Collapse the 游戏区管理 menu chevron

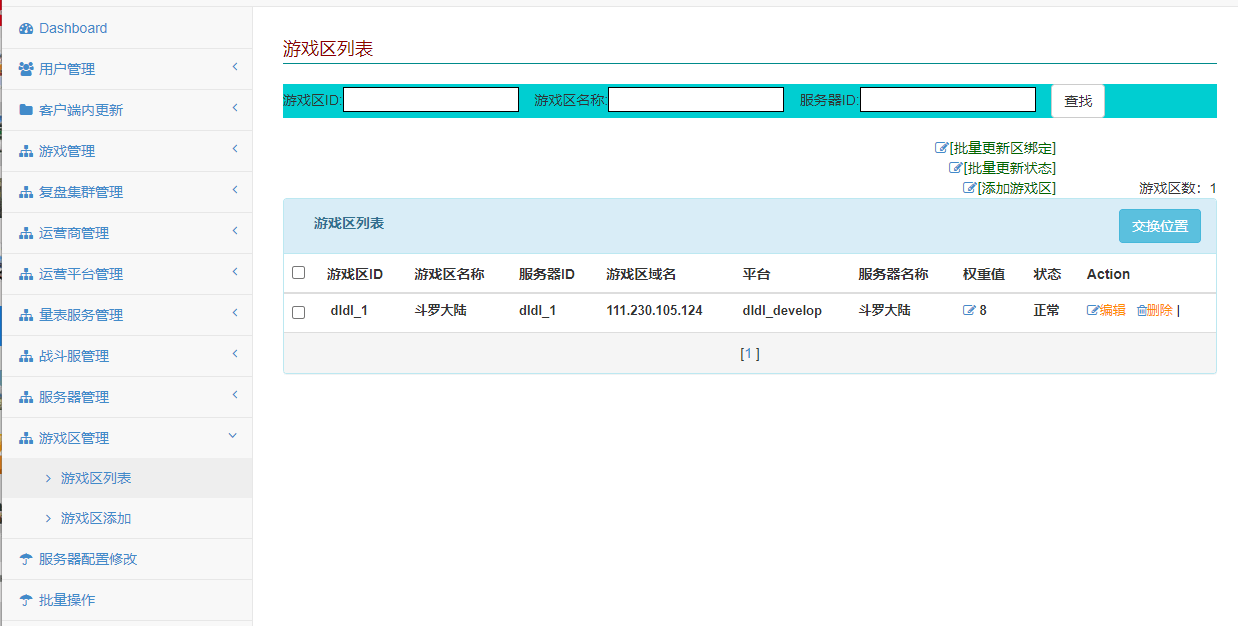click(233, 436)
